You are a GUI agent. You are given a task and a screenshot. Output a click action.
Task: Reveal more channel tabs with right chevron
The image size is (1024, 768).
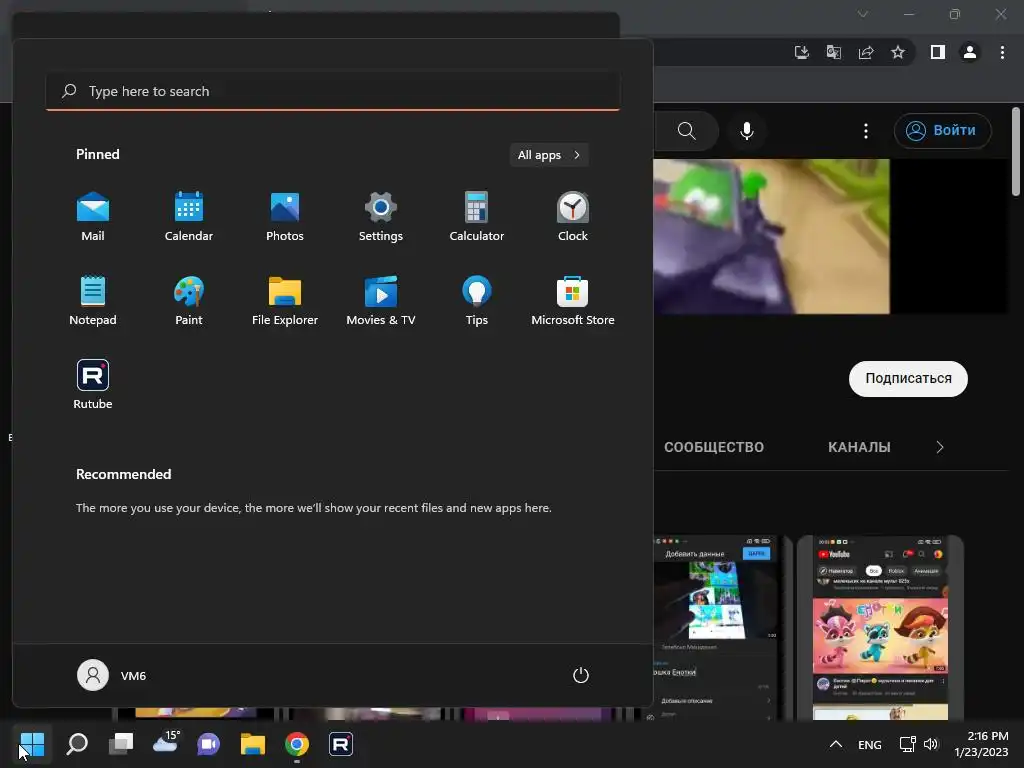click(x=940, y=447)
